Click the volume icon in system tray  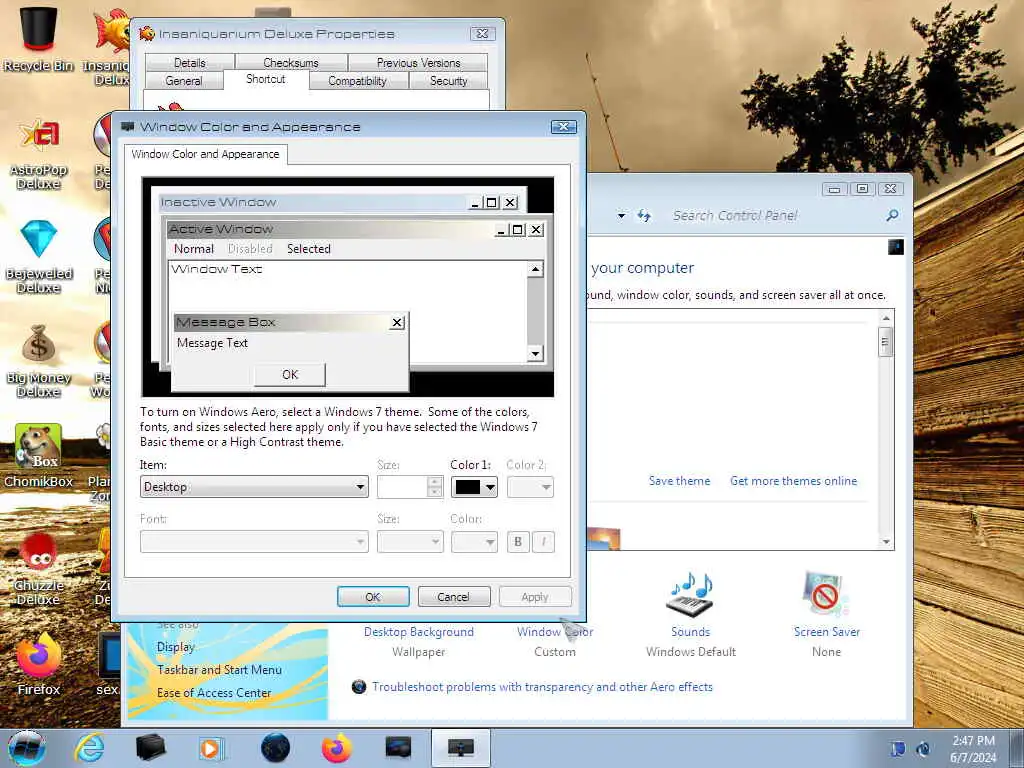point(923,749)
